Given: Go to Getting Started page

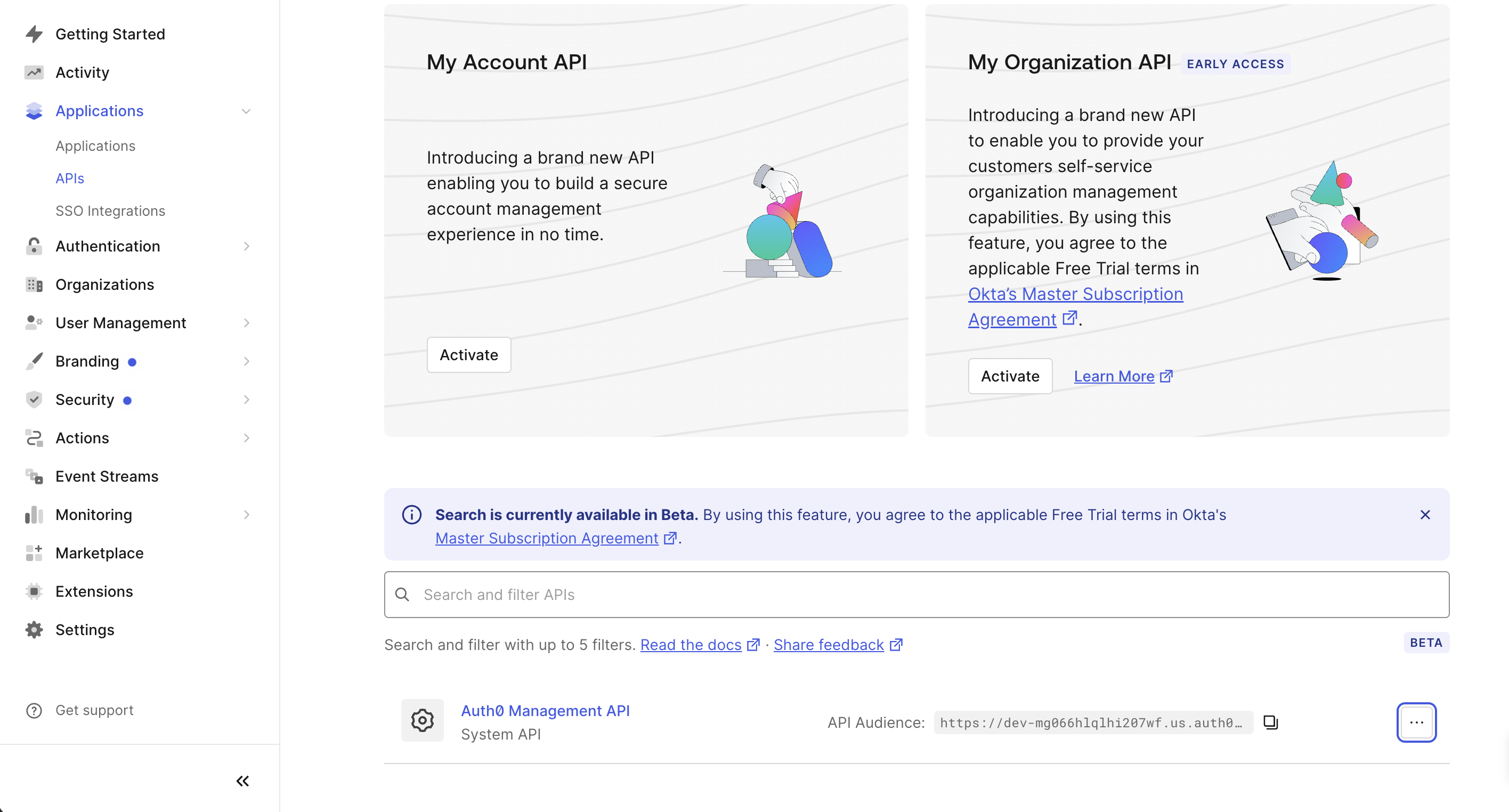Looking at the screenshot, I should 110,34.
